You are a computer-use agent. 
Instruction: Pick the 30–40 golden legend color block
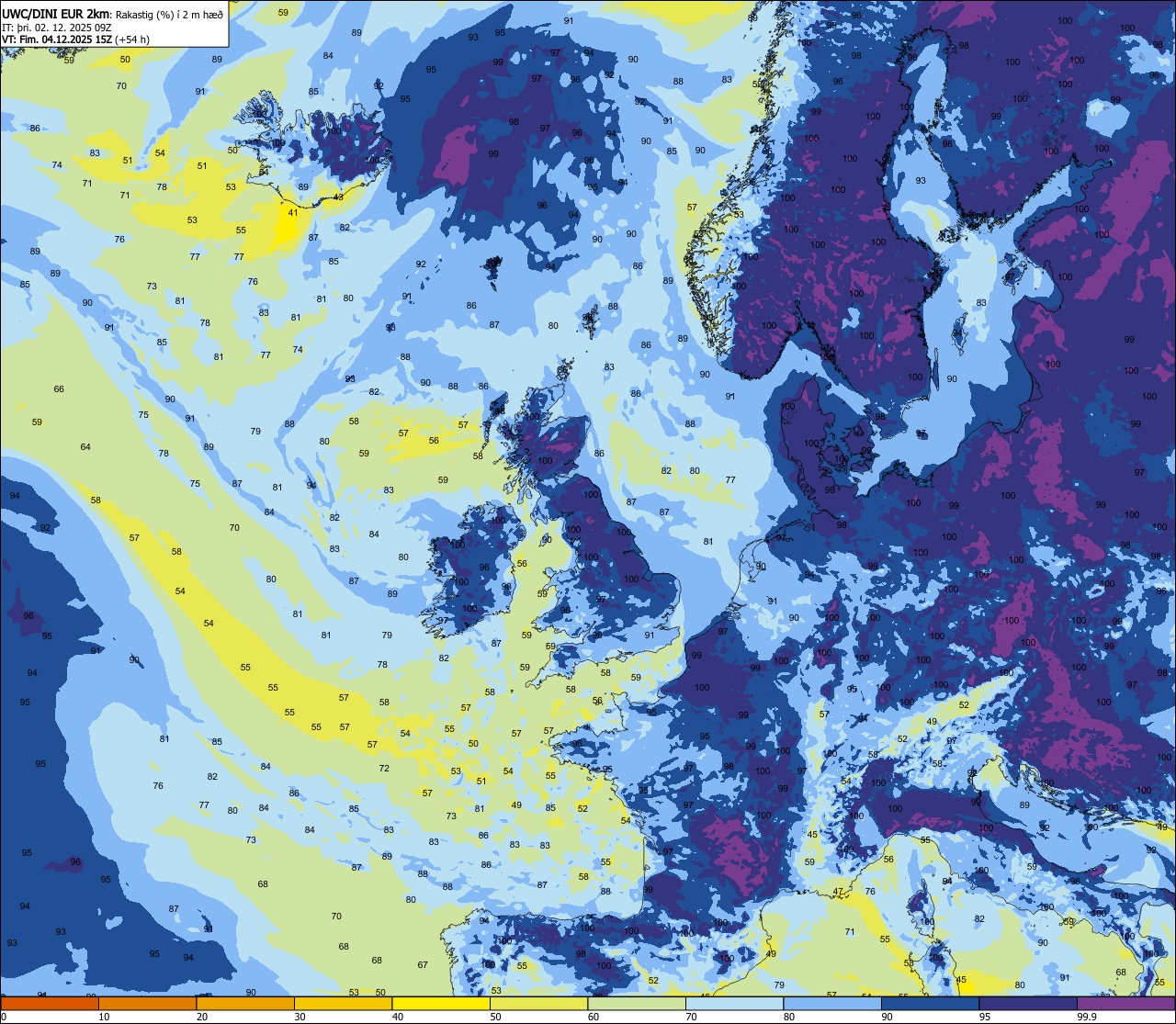(343, 1003)
